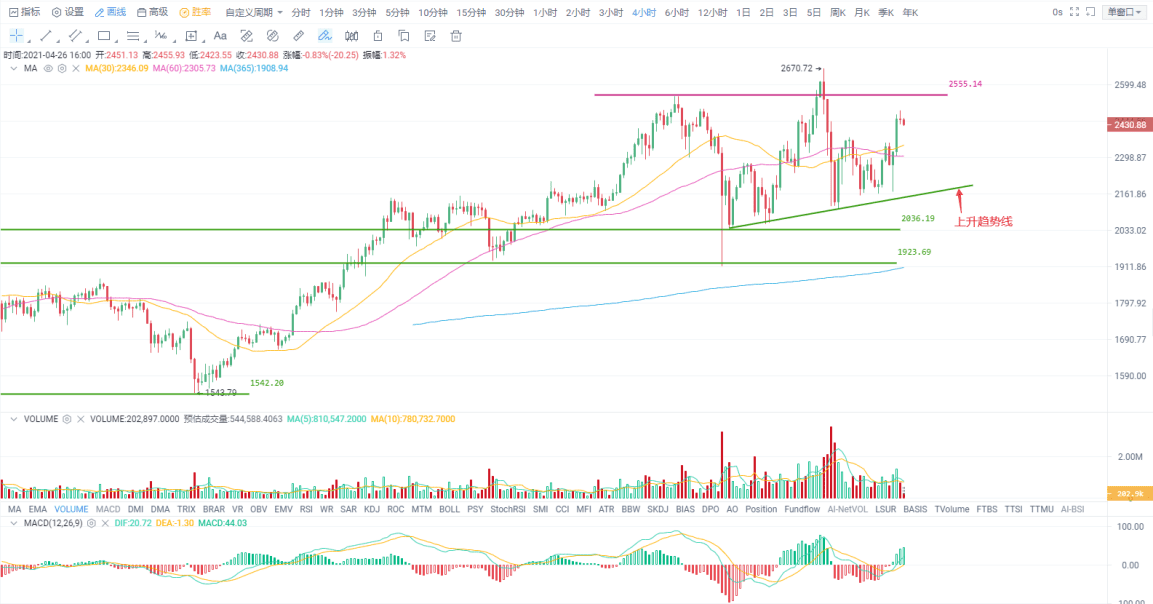The width and height of the screenshot is (1153, 604).
Task: Open the 高级 advanced menu
Action: (x=153, y=12)
